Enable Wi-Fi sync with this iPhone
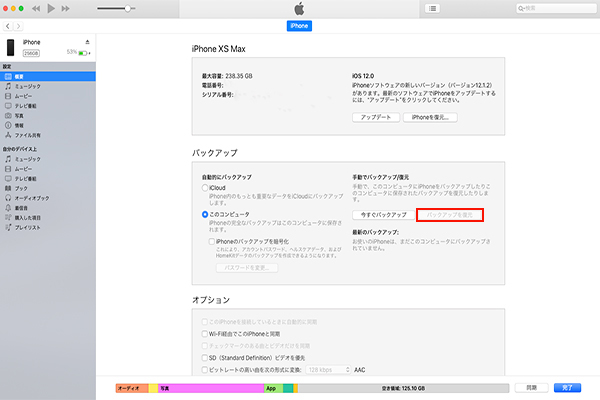Screen dimensions: 600x400 click(x=205, y=334)
